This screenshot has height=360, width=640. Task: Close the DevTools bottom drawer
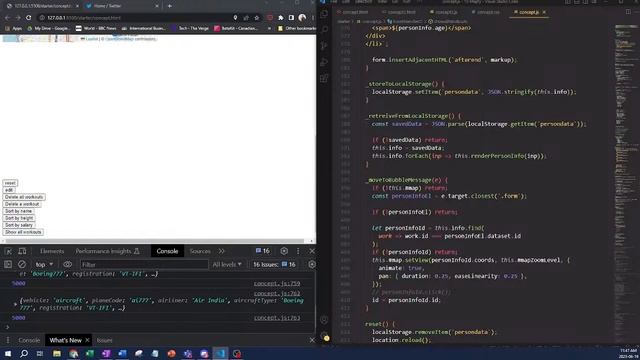(x=312, y=340)
